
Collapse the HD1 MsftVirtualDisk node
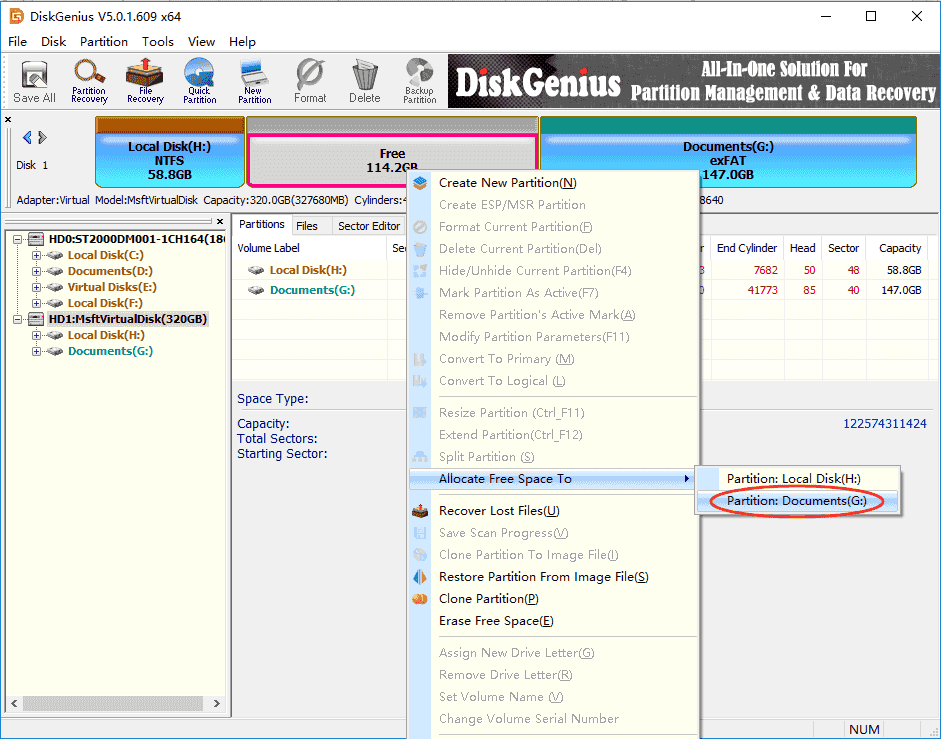click(x=17, y=319)
